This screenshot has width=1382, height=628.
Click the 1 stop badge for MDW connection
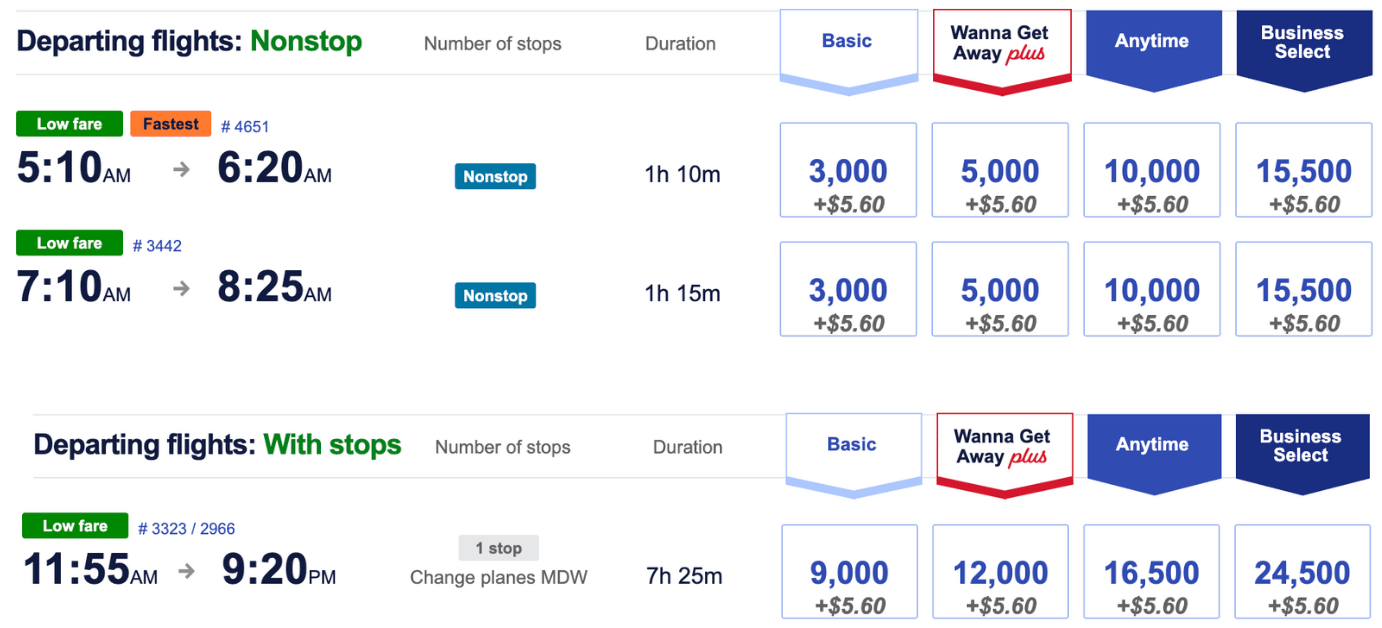click(499, 548)
